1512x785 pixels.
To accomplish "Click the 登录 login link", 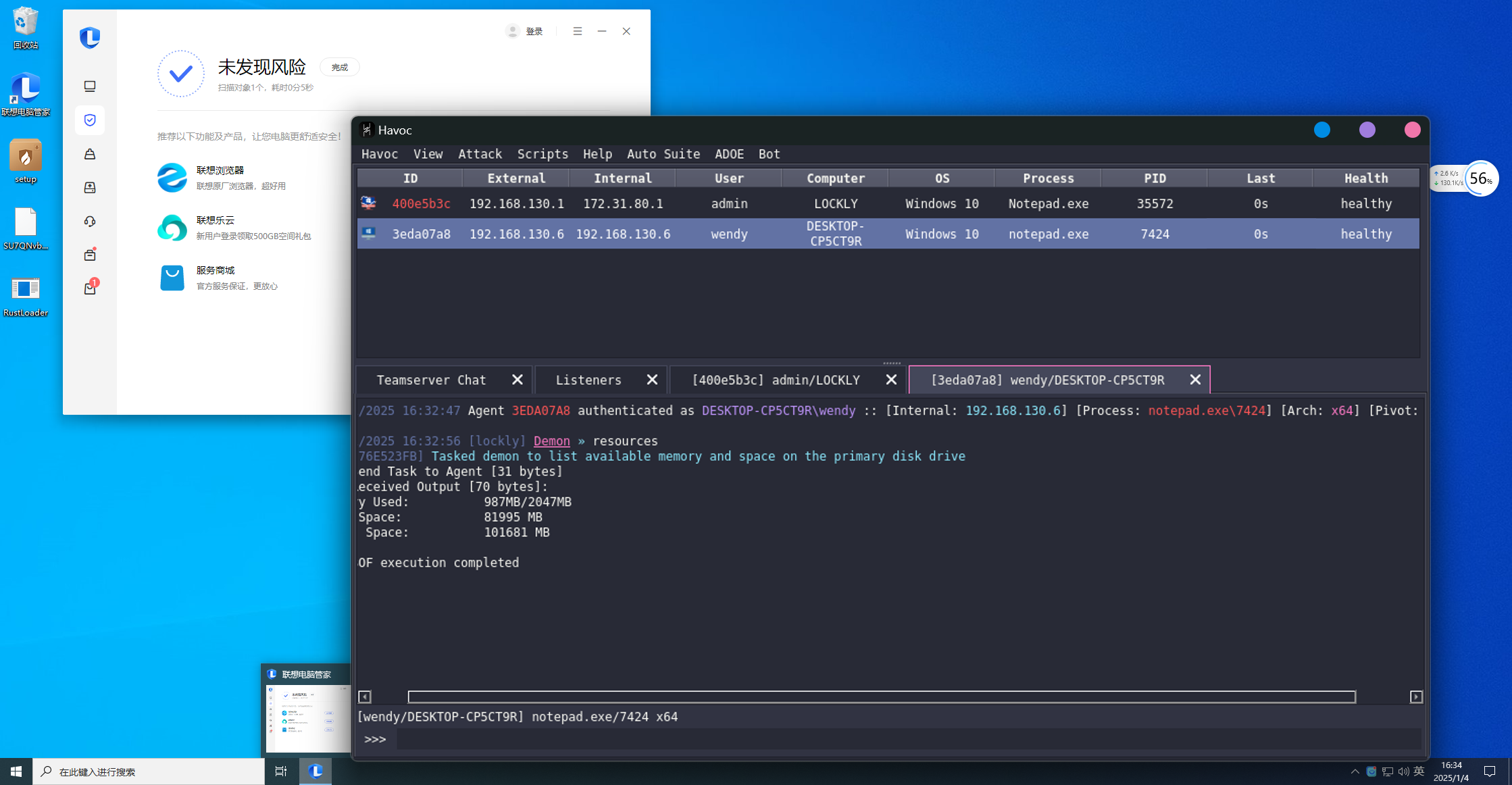I will click(x=534, y=31).
